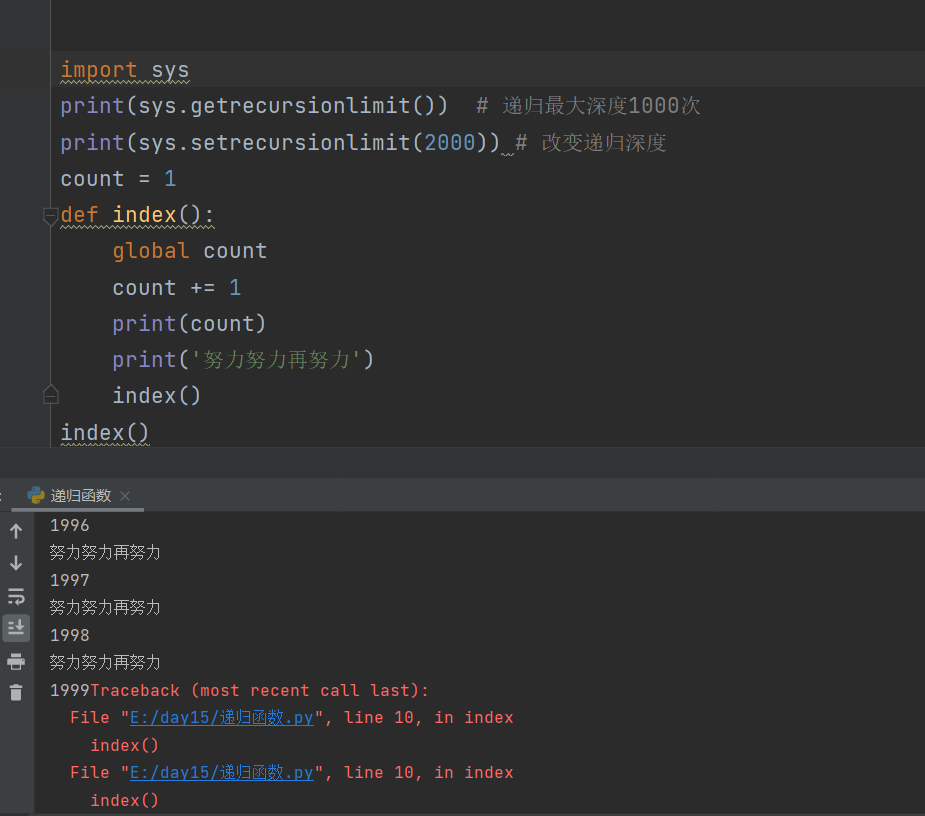The image size is (925, 816).
Task: Click the print(count) line
Action: 189,323
